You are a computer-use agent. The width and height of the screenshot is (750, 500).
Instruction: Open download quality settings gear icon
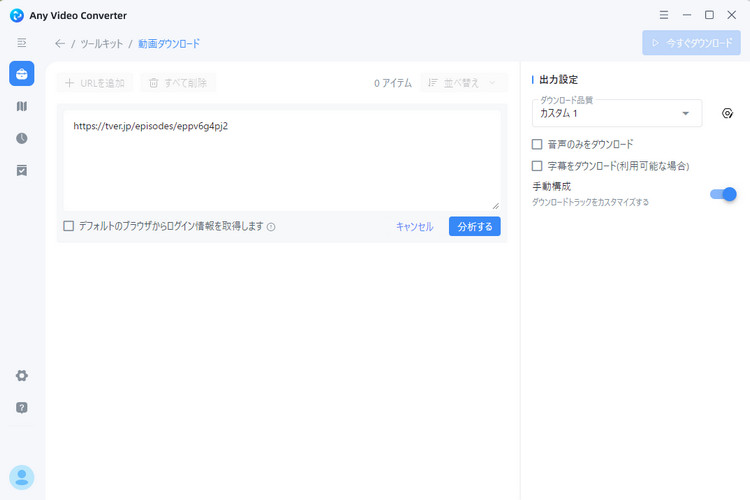tap(727, 113)
